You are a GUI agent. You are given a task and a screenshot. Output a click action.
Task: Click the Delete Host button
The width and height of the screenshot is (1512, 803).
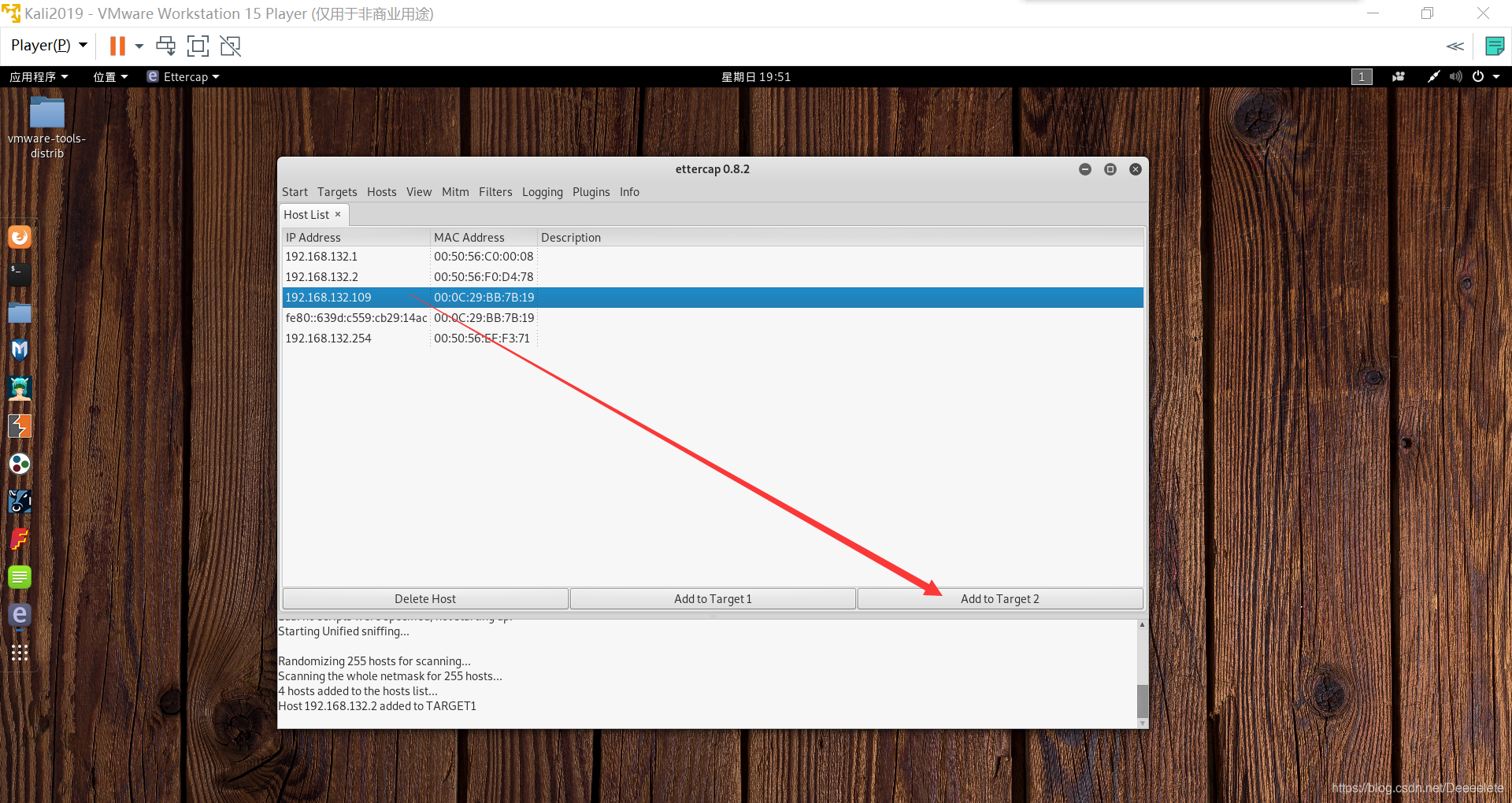pos(425,599)
